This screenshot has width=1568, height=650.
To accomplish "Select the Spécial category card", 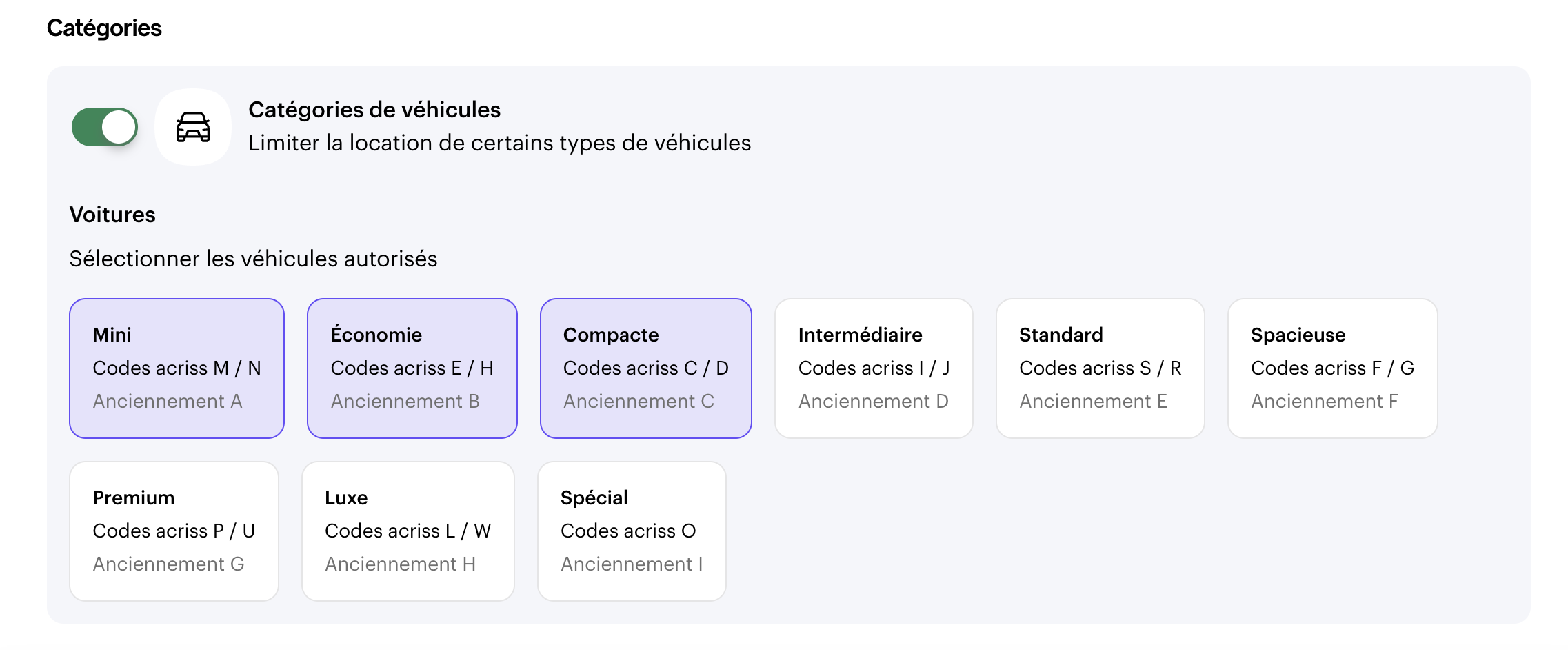I will point(632,531).
